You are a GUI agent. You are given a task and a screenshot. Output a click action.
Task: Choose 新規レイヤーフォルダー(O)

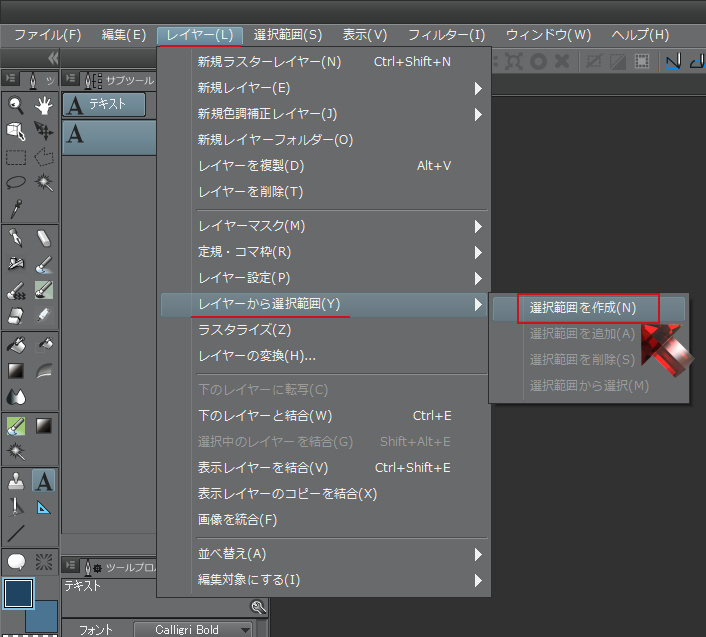click(324, 140)
